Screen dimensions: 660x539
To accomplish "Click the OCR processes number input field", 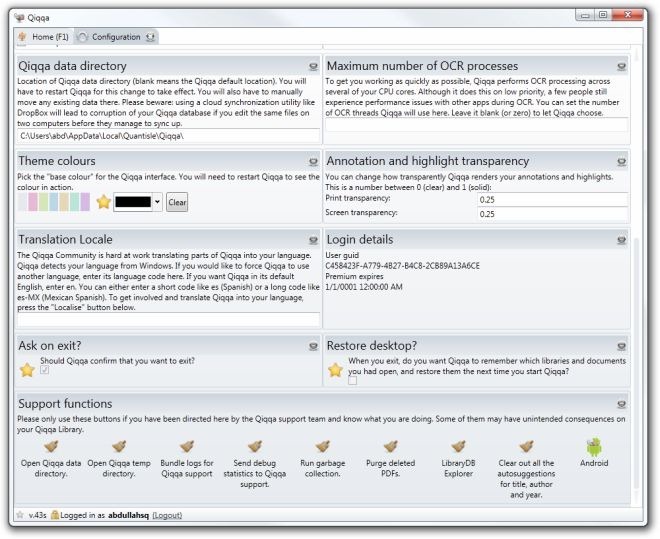I will (x=476, y=125).
